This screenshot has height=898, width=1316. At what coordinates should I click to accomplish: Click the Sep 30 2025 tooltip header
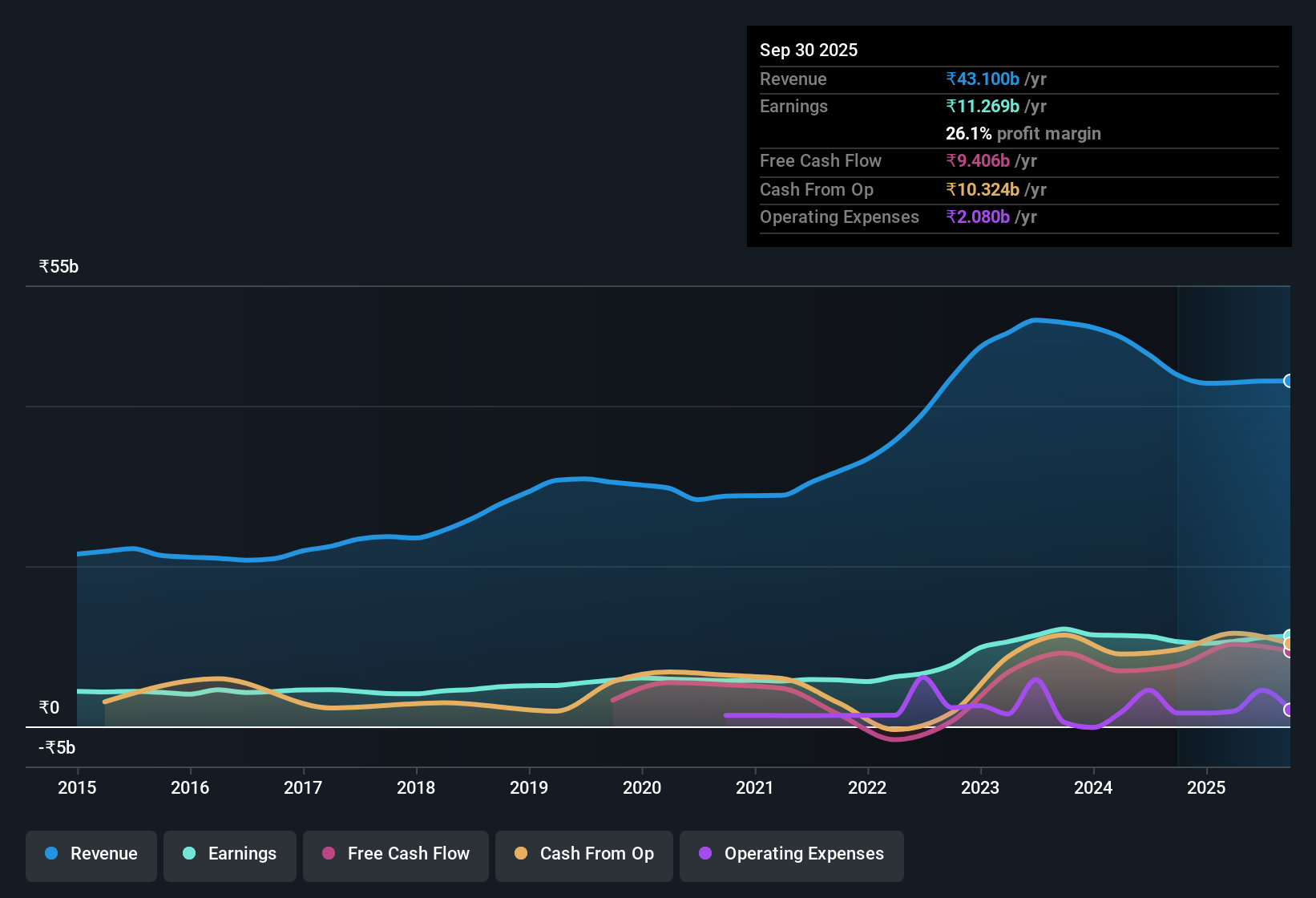(809, 50)
